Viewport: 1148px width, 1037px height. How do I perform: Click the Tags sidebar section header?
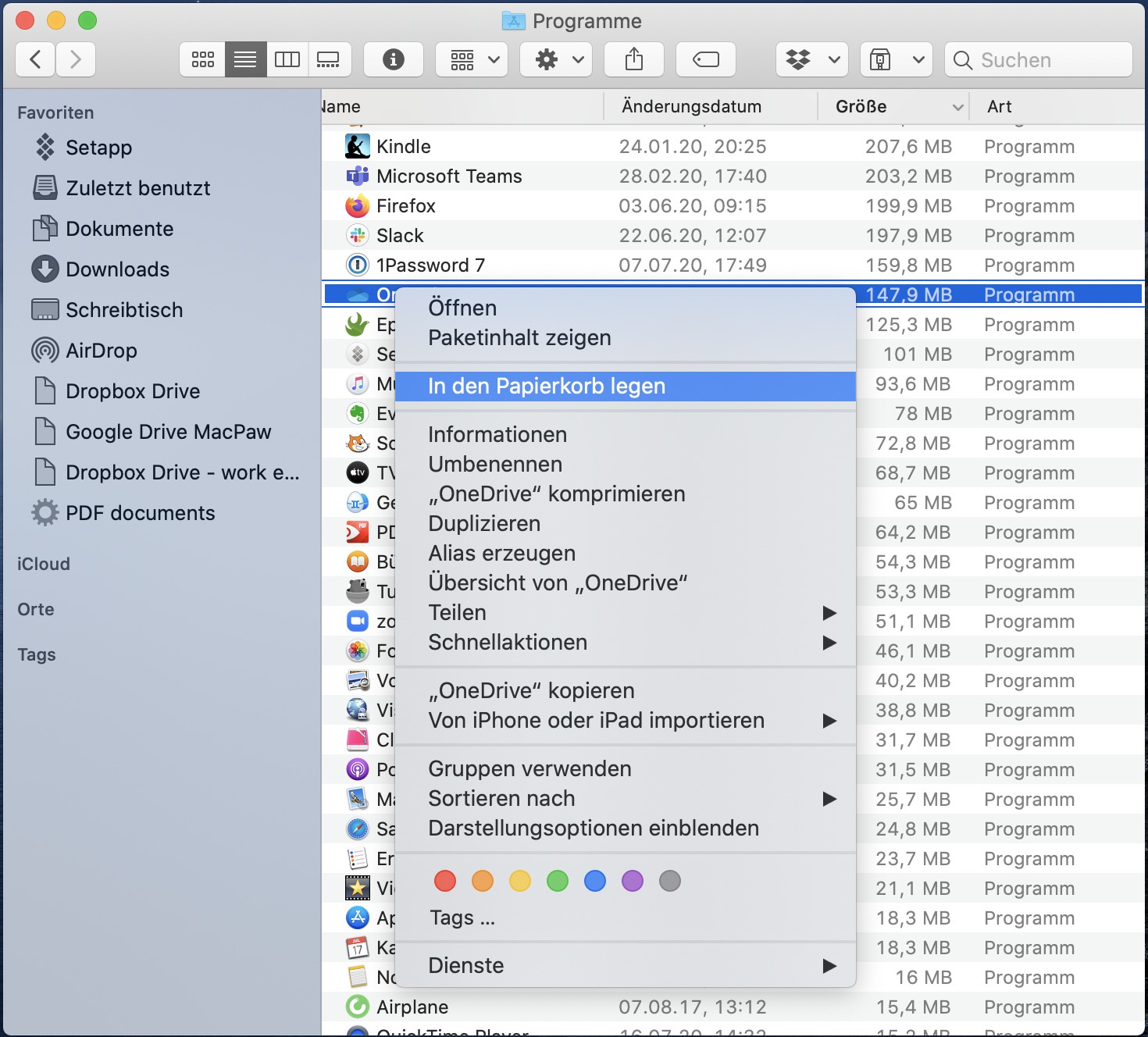(37, 654)
